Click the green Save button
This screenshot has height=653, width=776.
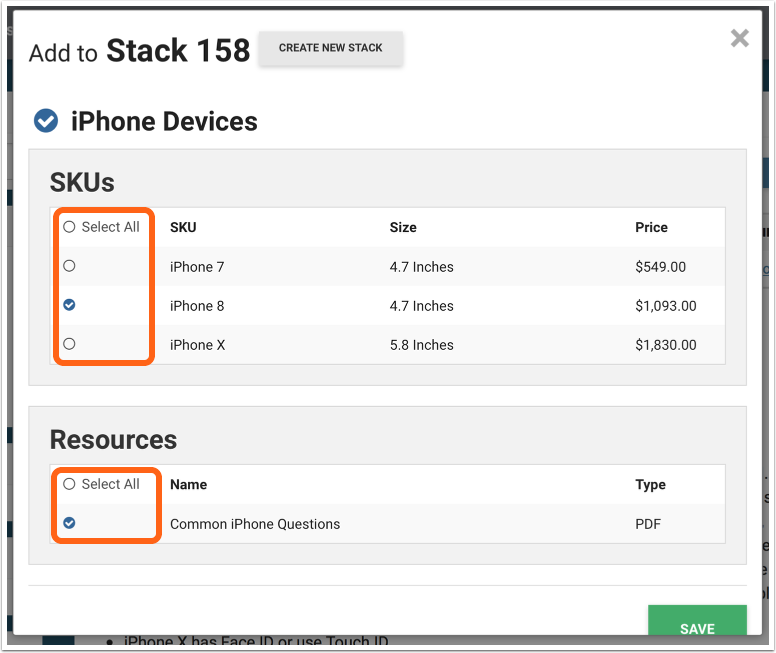pos(697,620)
